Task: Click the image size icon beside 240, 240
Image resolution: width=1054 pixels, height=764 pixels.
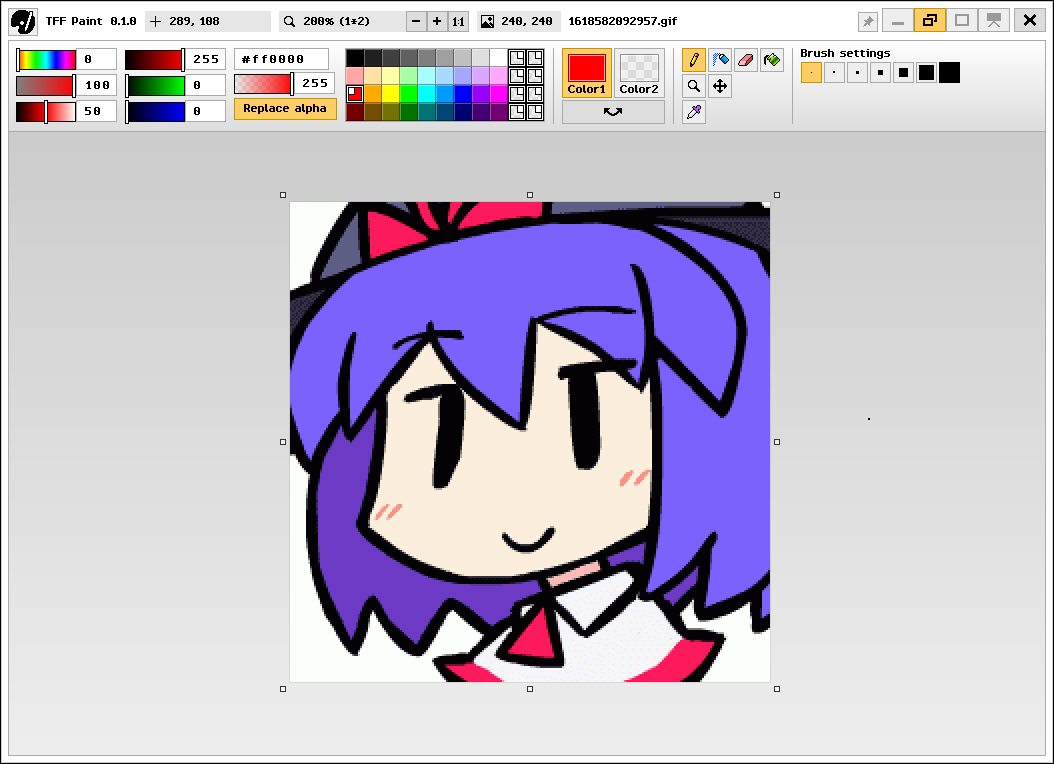Action: 487,22
